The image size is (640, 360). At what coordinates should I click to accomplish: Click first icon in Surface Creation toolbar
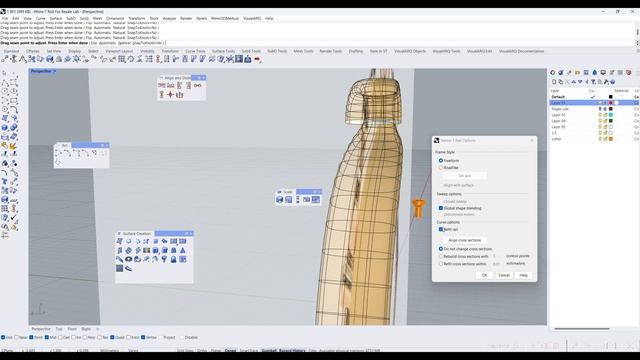point(120,241)
